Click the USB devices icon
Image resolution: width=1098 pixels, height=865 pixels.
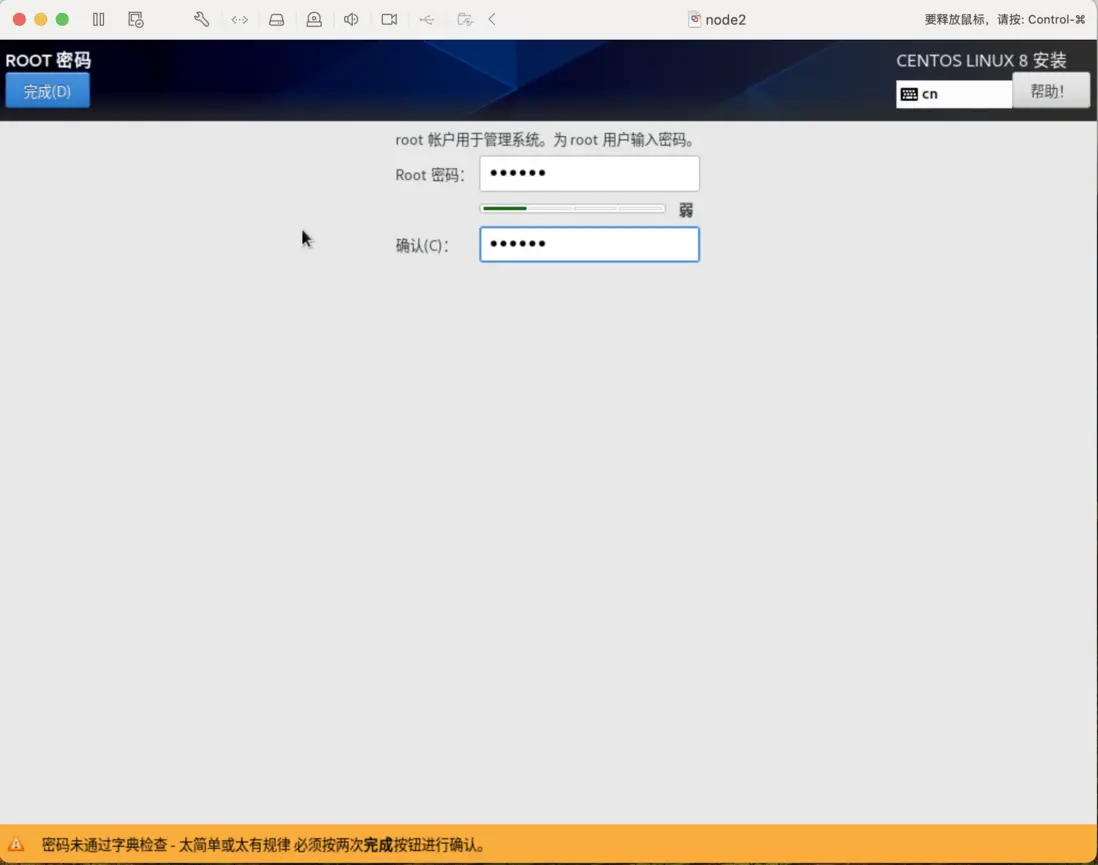coord(426,20)
